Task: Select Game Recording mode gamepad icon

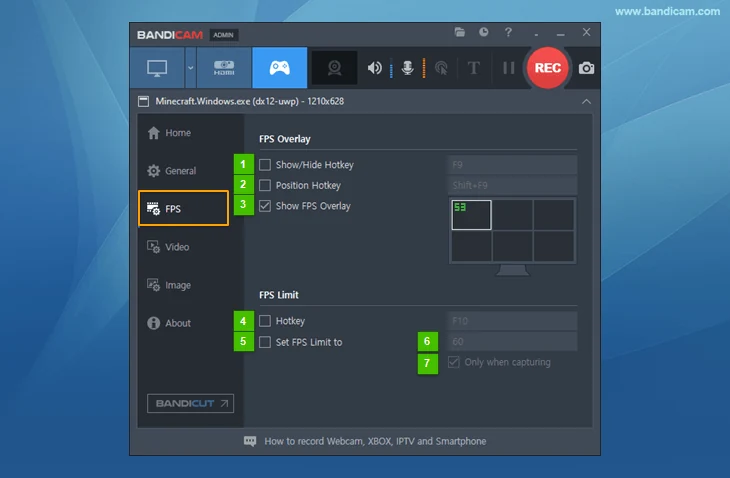Action: click(279, 68)
